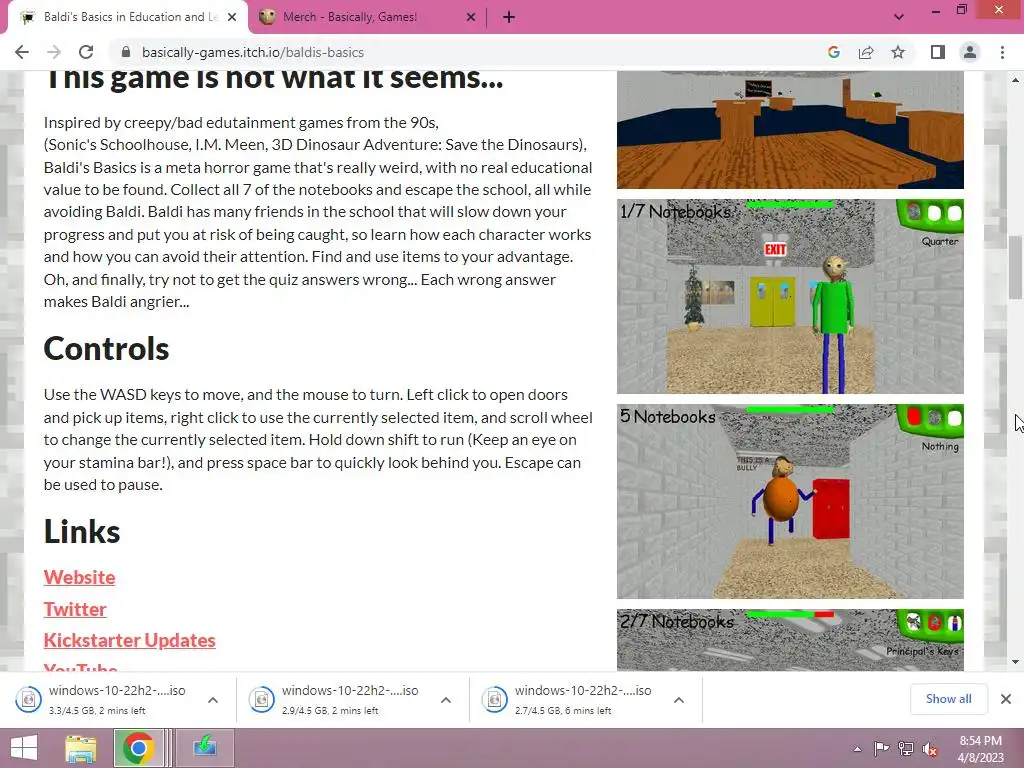The width and height of the screenshot is (1024, 768).
Task: Expand options for 3.3/4.5 GB download
Action: pyautogui.click(x=213, y=700)
